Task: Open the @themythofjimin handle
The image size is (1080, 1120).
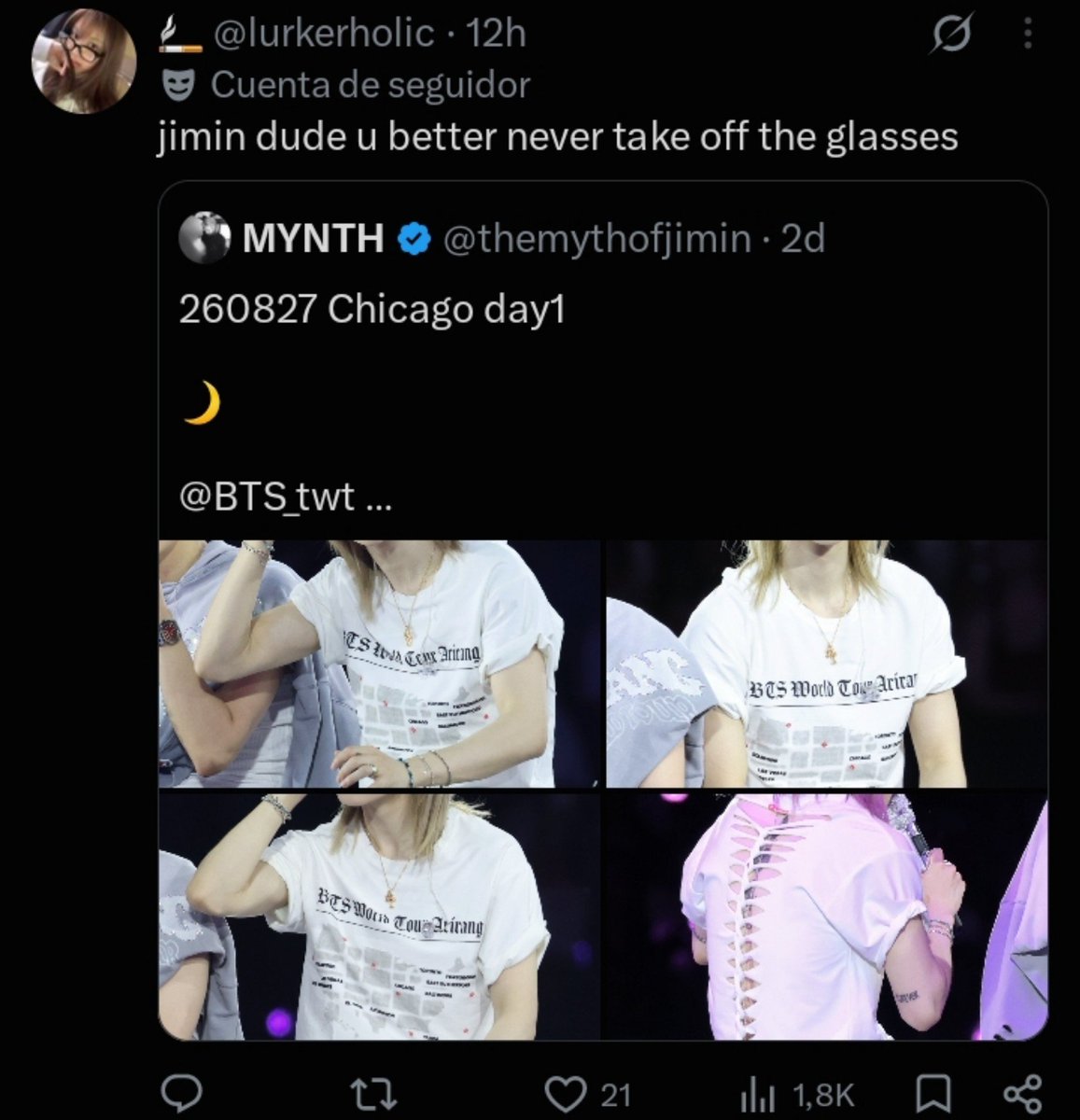Action: [596, 239]
